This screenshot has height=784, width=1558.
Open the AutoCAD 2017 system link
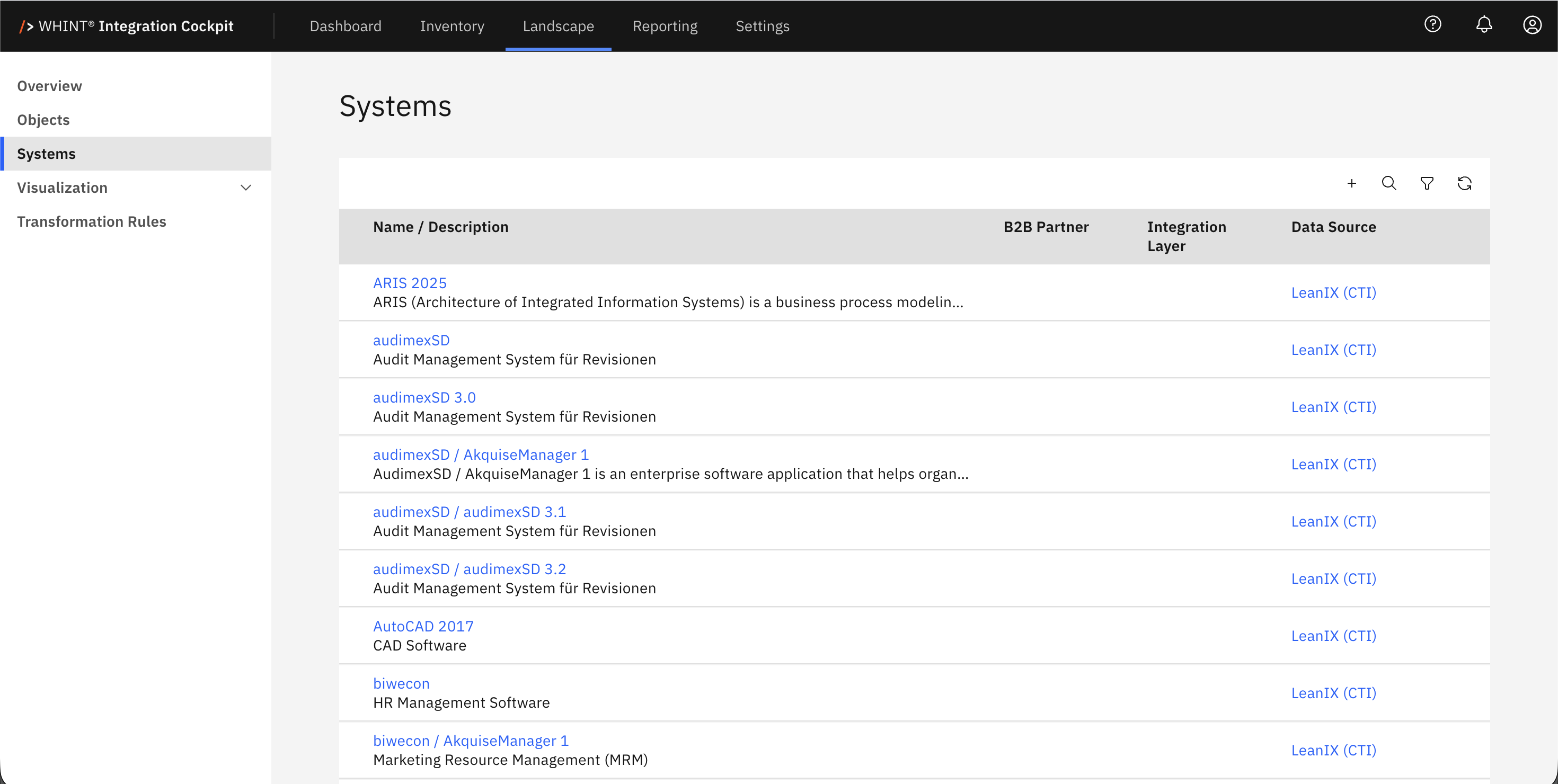(423, 626)
